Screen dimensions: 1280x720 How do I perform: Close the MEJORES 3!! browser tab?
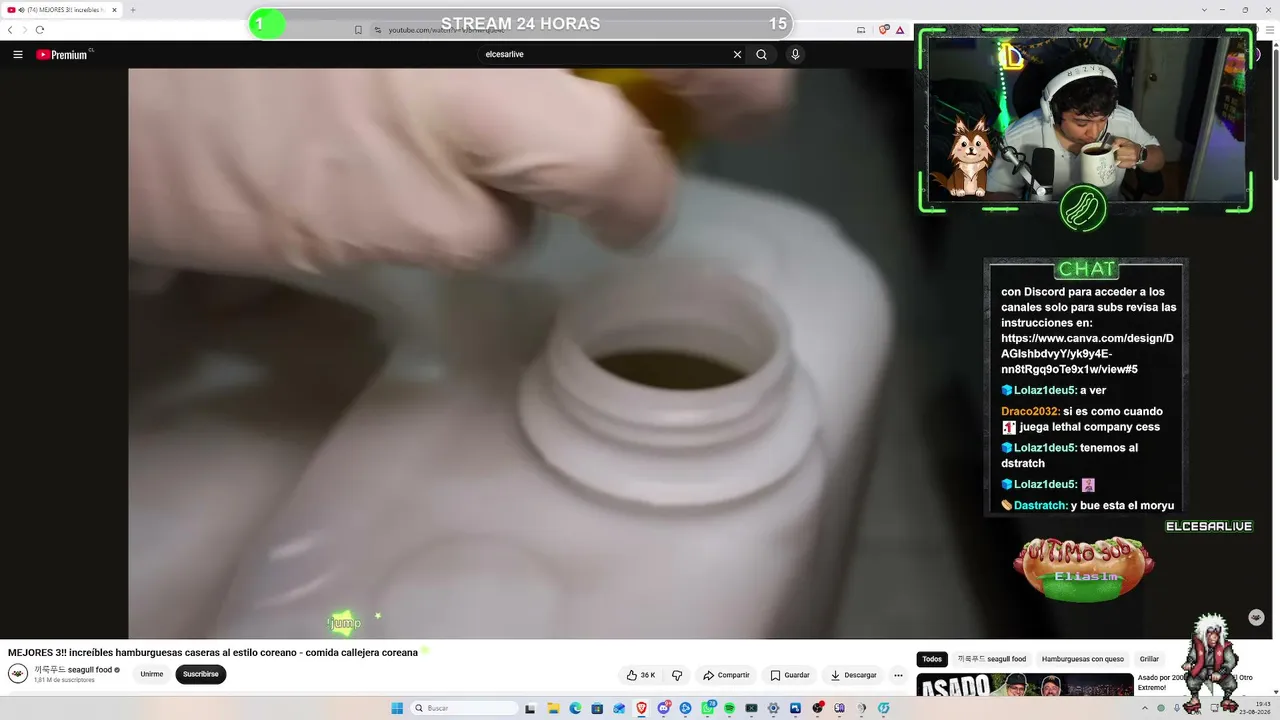[x=114, y=10]
